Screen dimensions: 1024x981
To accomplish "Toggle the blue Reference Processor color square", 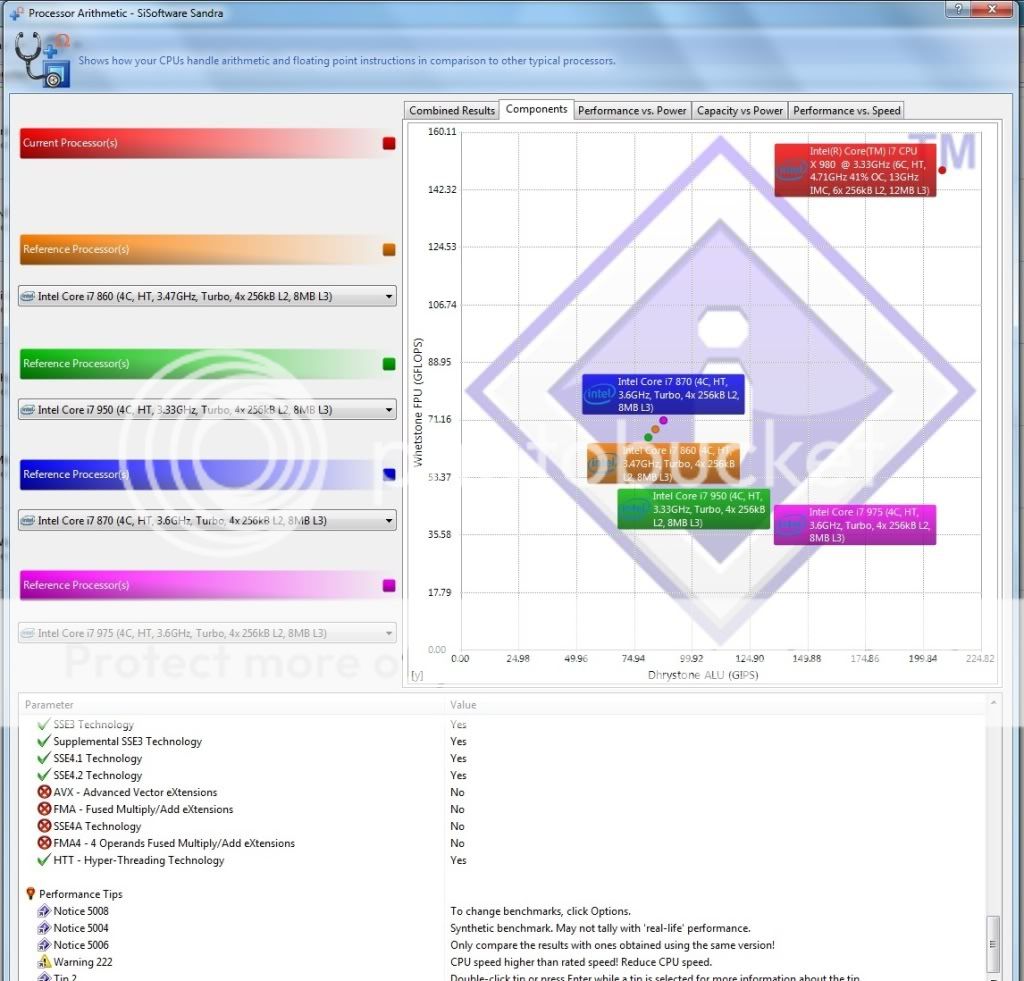I will [389, 475].
